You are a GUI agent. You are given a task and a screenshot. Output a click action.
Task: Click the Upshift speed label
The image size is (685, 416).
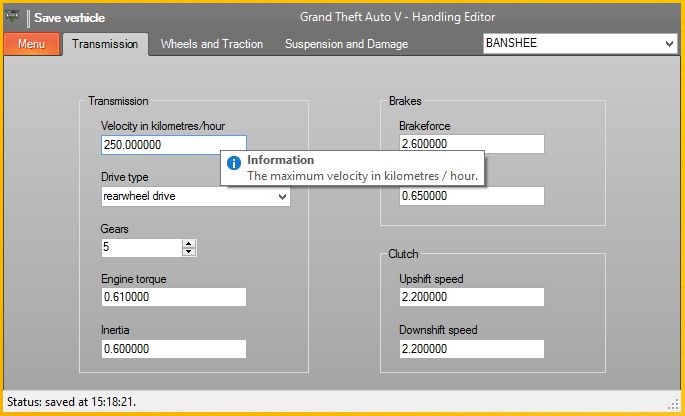(431, 279)
